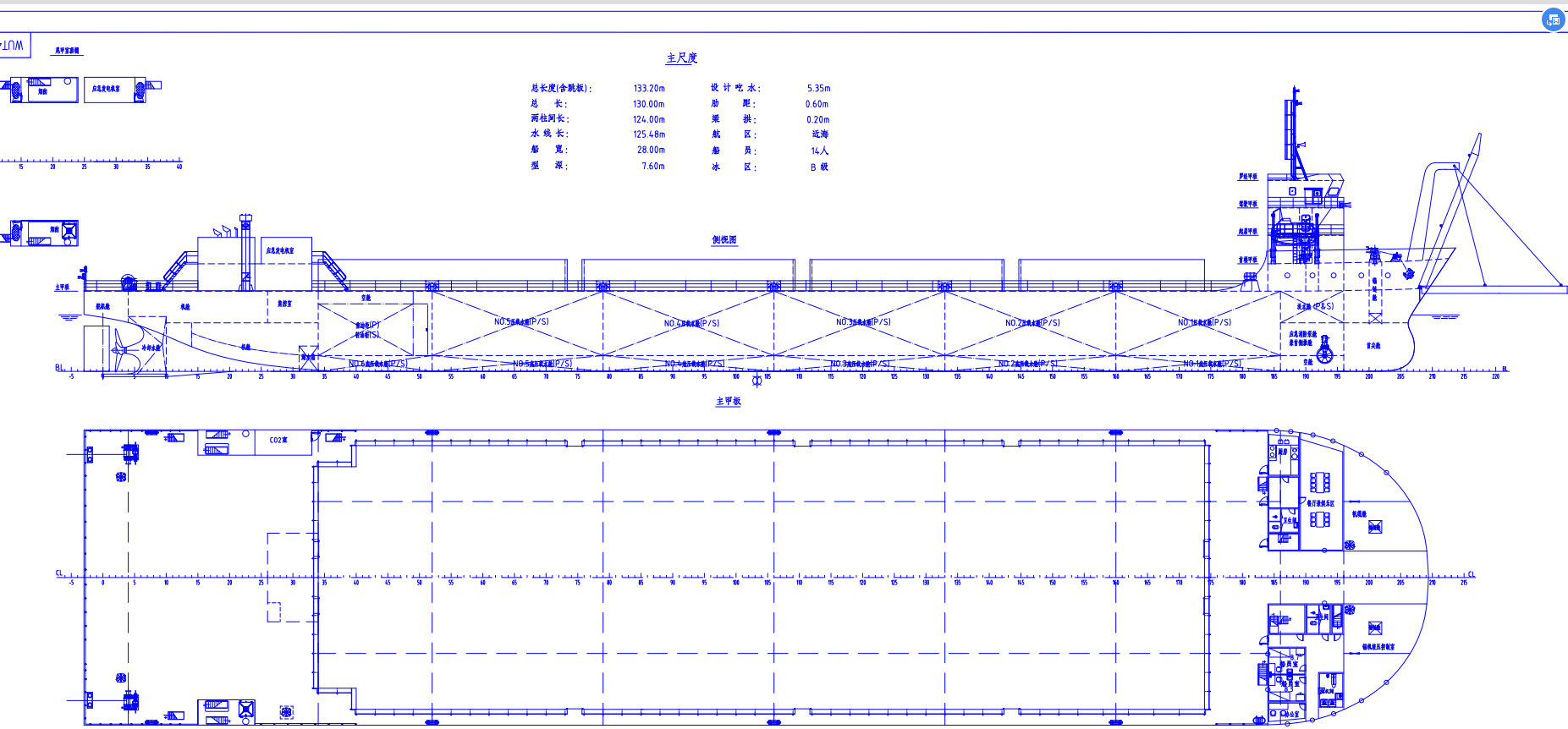Click frame number 100 on side view baseline

(735, 376)
